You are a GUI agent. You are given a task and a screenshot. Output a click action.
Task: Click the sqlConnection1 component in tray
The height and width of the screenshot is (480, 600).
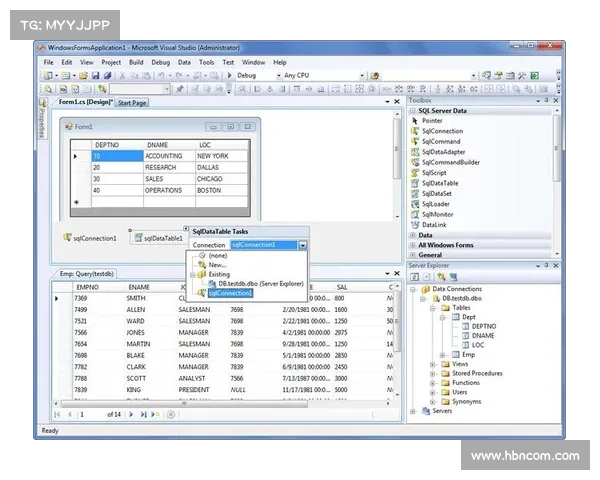point(90,238)
